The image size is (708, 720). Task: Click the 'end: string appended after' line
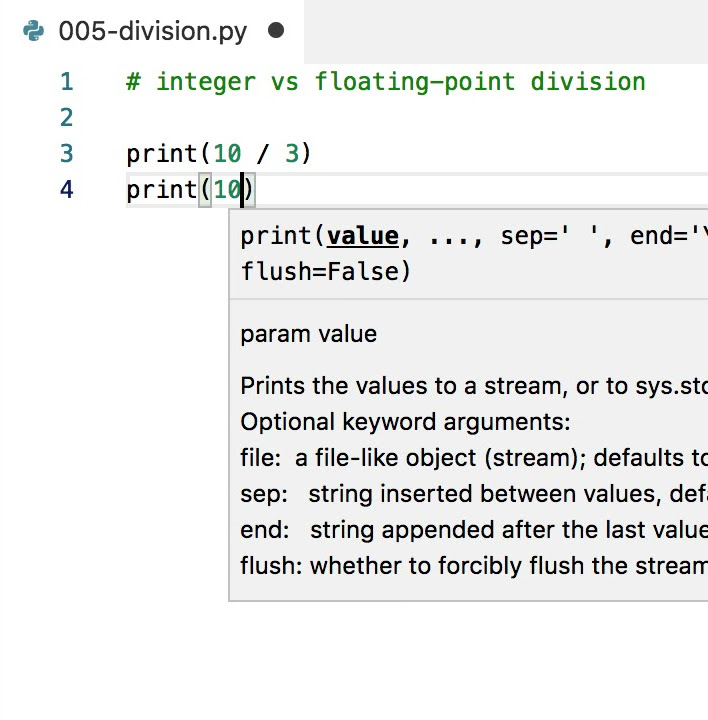474,530
